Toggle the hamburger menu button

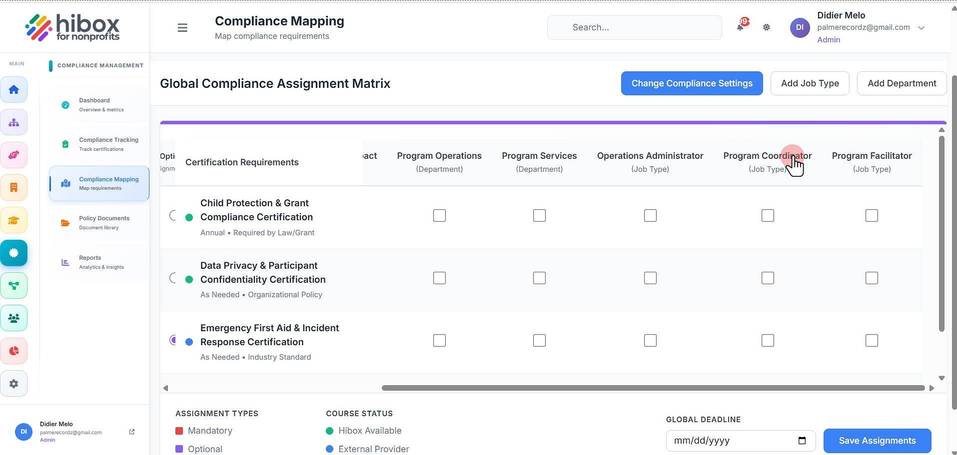(x=182, y=27)
